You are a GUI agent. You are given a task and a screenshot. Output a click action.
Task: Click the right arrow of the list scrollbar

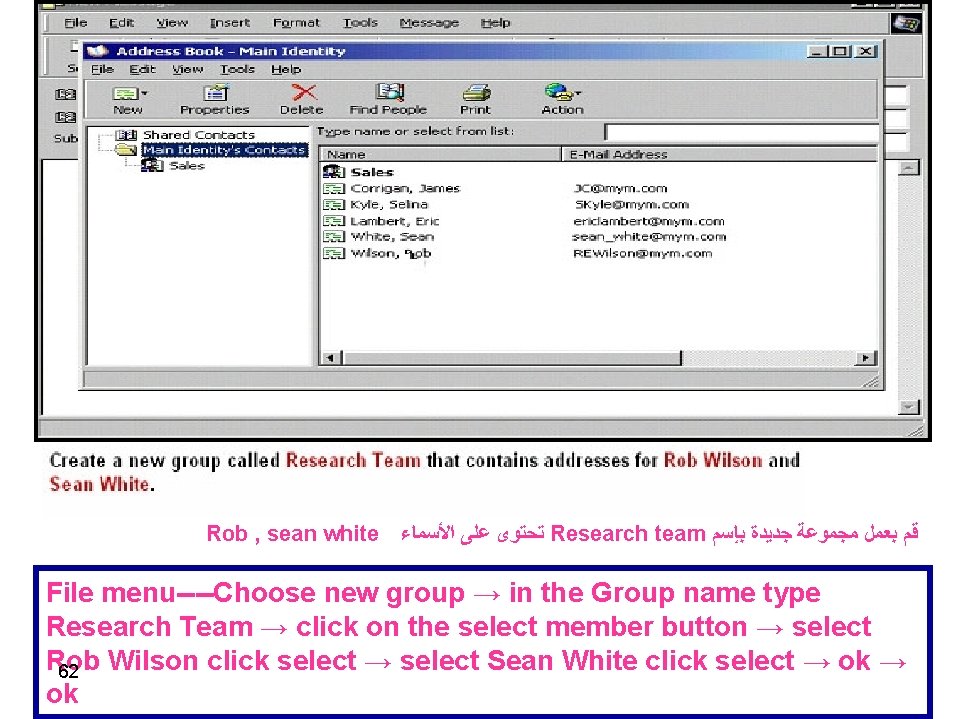click(865, 358)
